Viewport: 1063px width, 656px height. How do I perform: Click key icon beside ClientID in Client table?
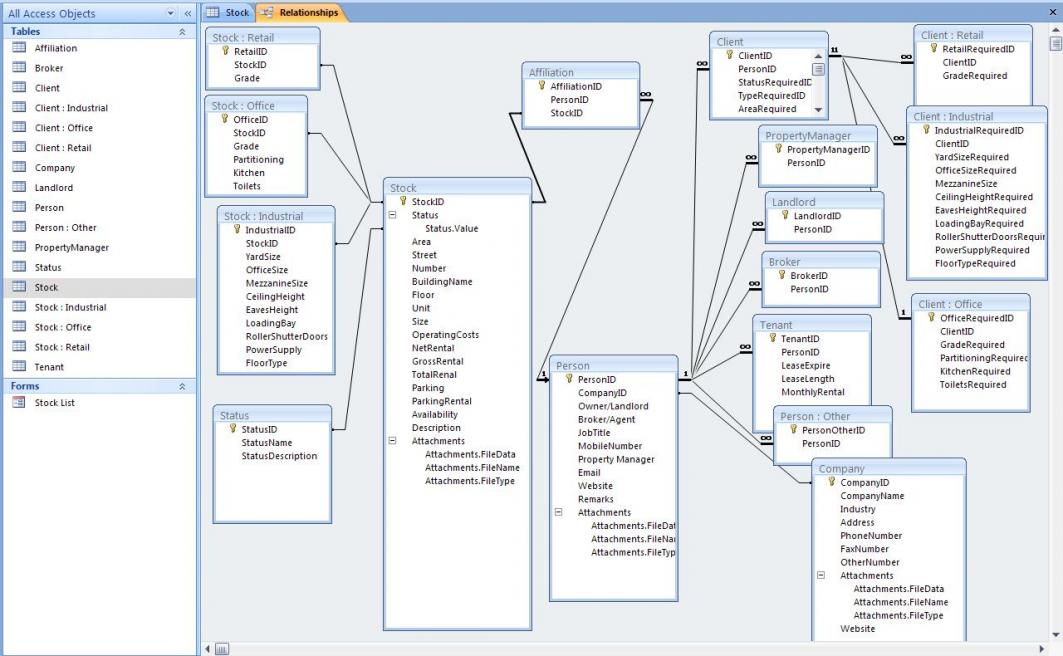pos(729,54)
